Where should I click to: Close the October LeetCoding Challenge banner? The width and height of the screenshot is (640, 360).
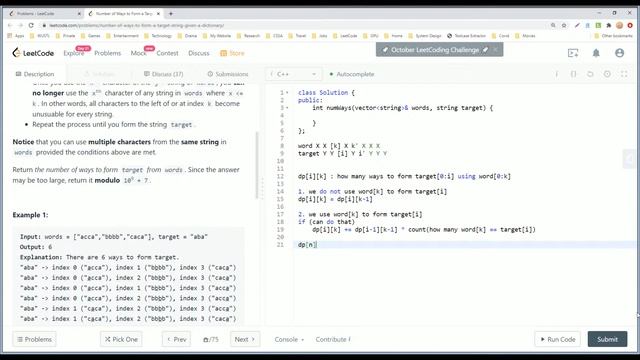pyautogui.click(x=495, y=50)
